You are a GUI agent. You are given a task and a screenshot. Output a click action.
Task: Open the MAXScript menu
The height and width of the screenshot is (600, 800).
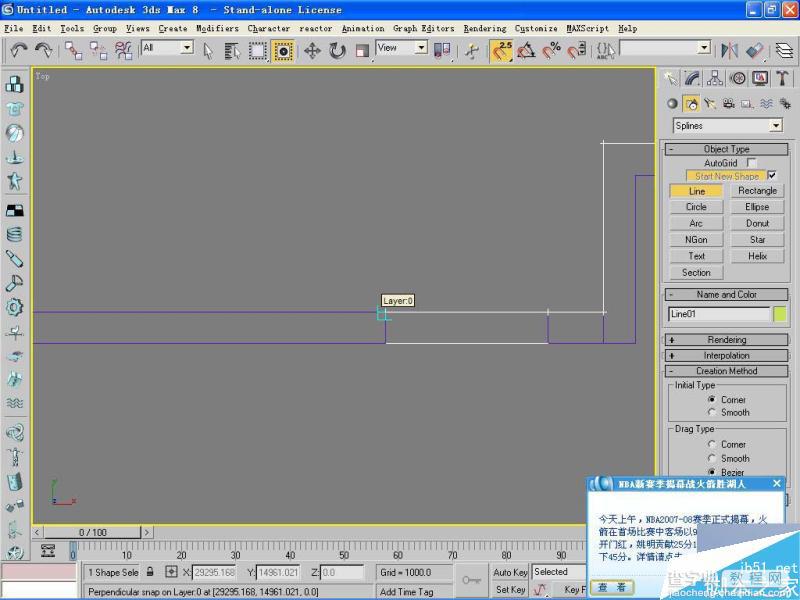click(587, 29)
